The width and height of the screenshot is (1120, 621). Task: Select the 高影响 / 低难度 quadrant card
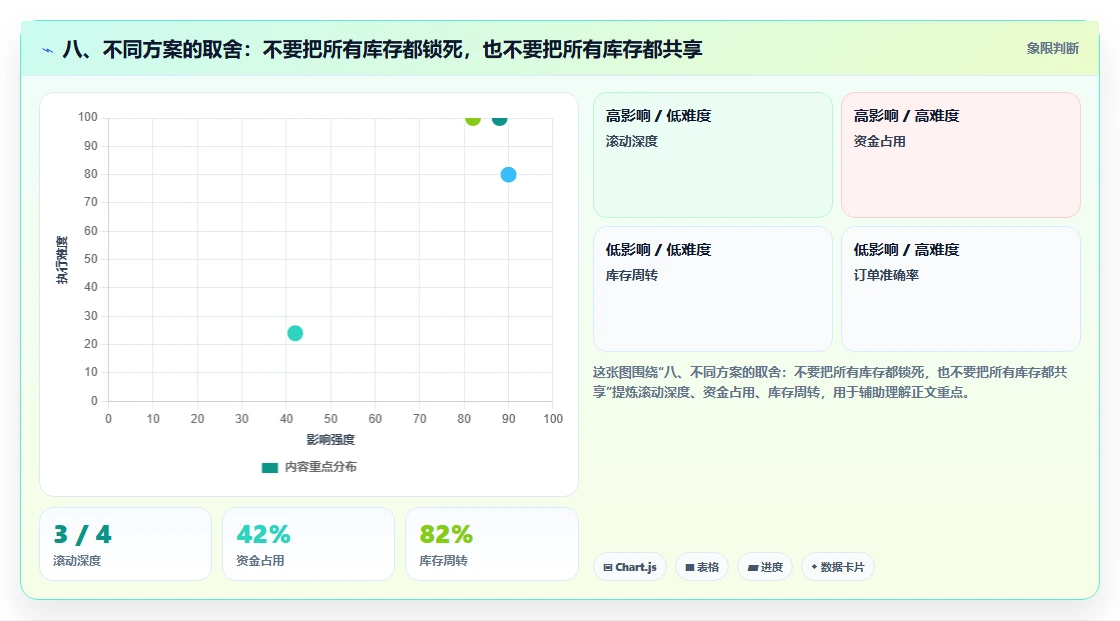[713, 155]
